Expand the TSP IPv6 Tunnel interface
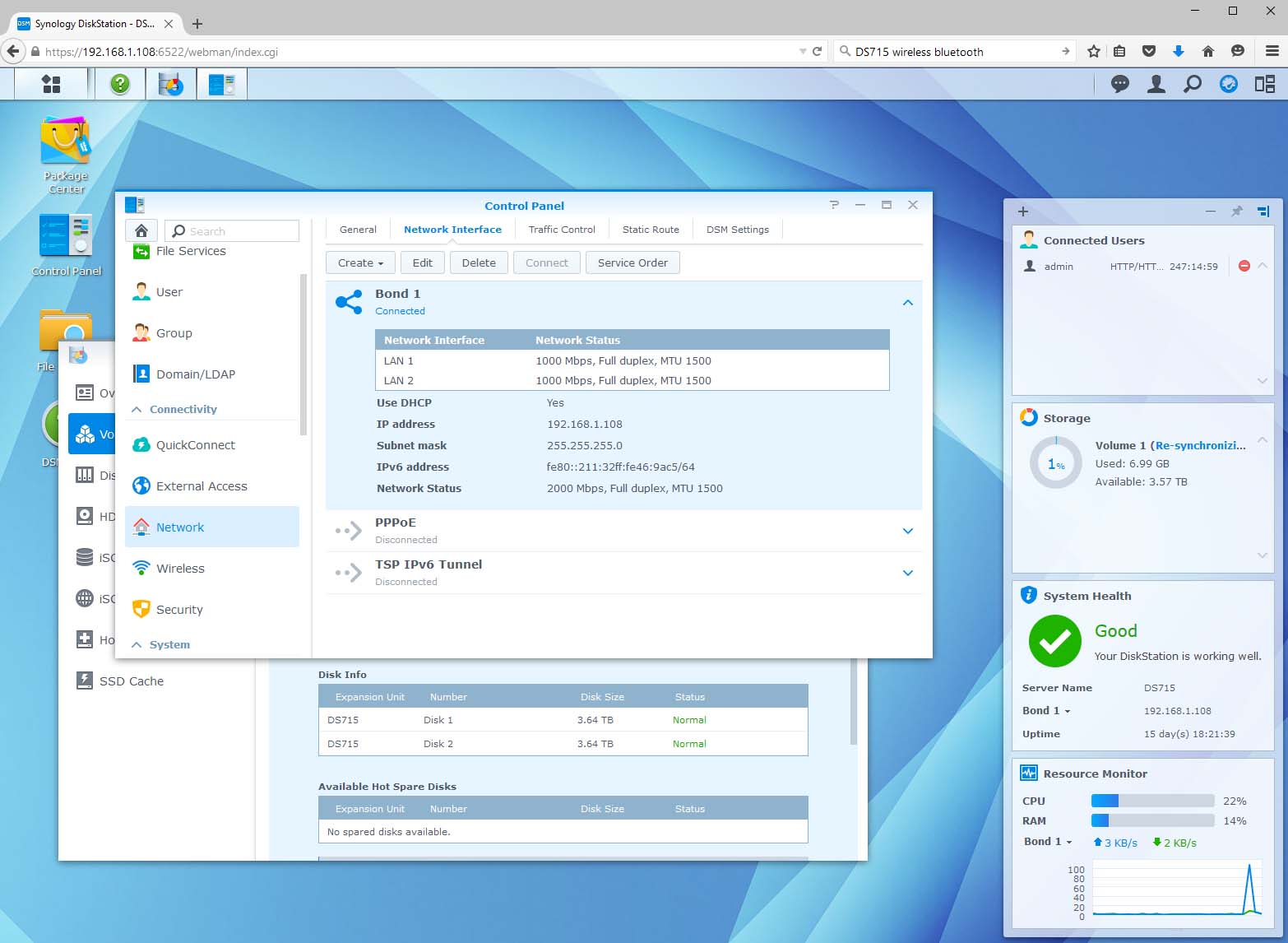 click(x=908, y=573)
